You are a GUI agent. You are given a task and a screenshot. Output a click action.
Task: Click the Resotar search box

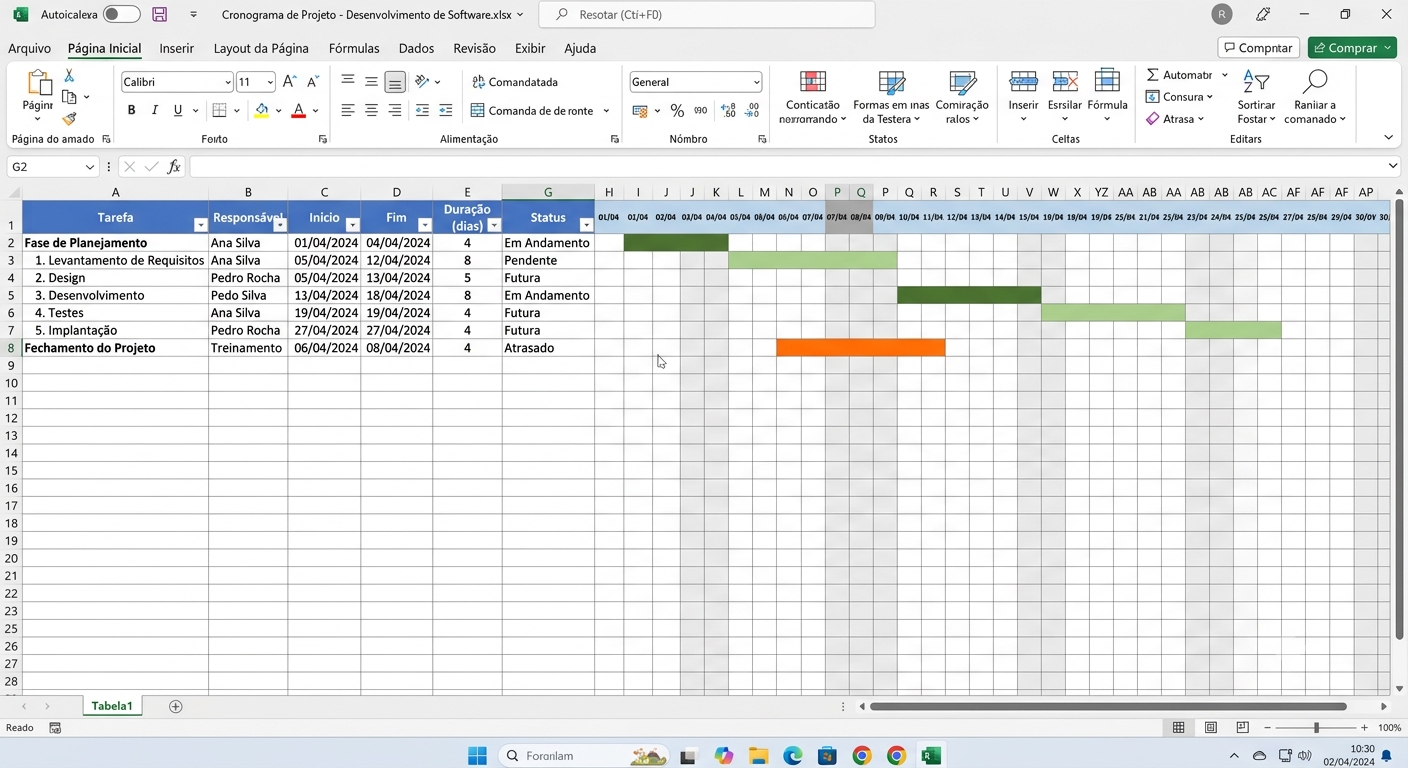(706, 15)
